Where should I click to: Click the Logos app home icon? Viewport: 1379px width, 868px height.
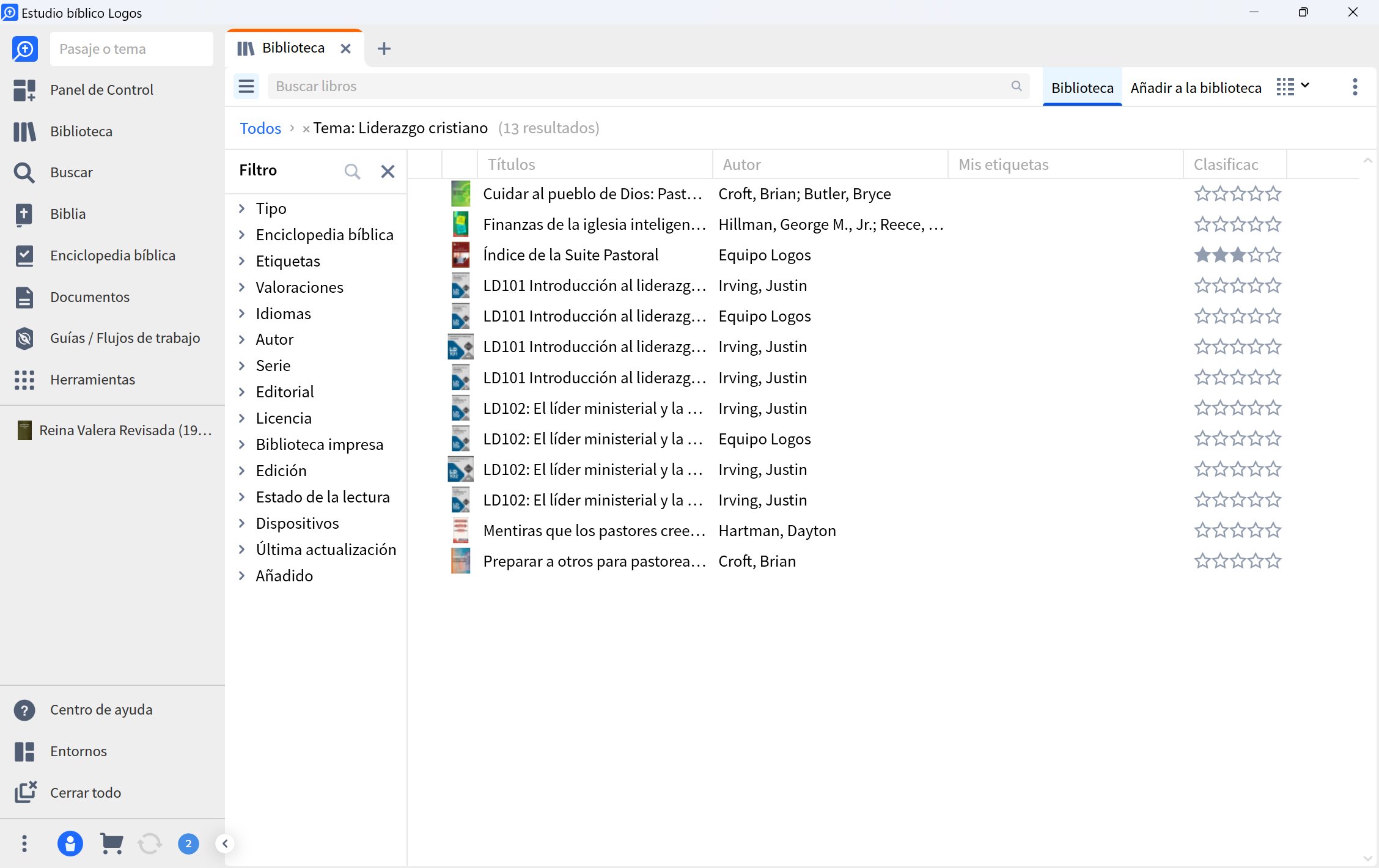(24, 49)
